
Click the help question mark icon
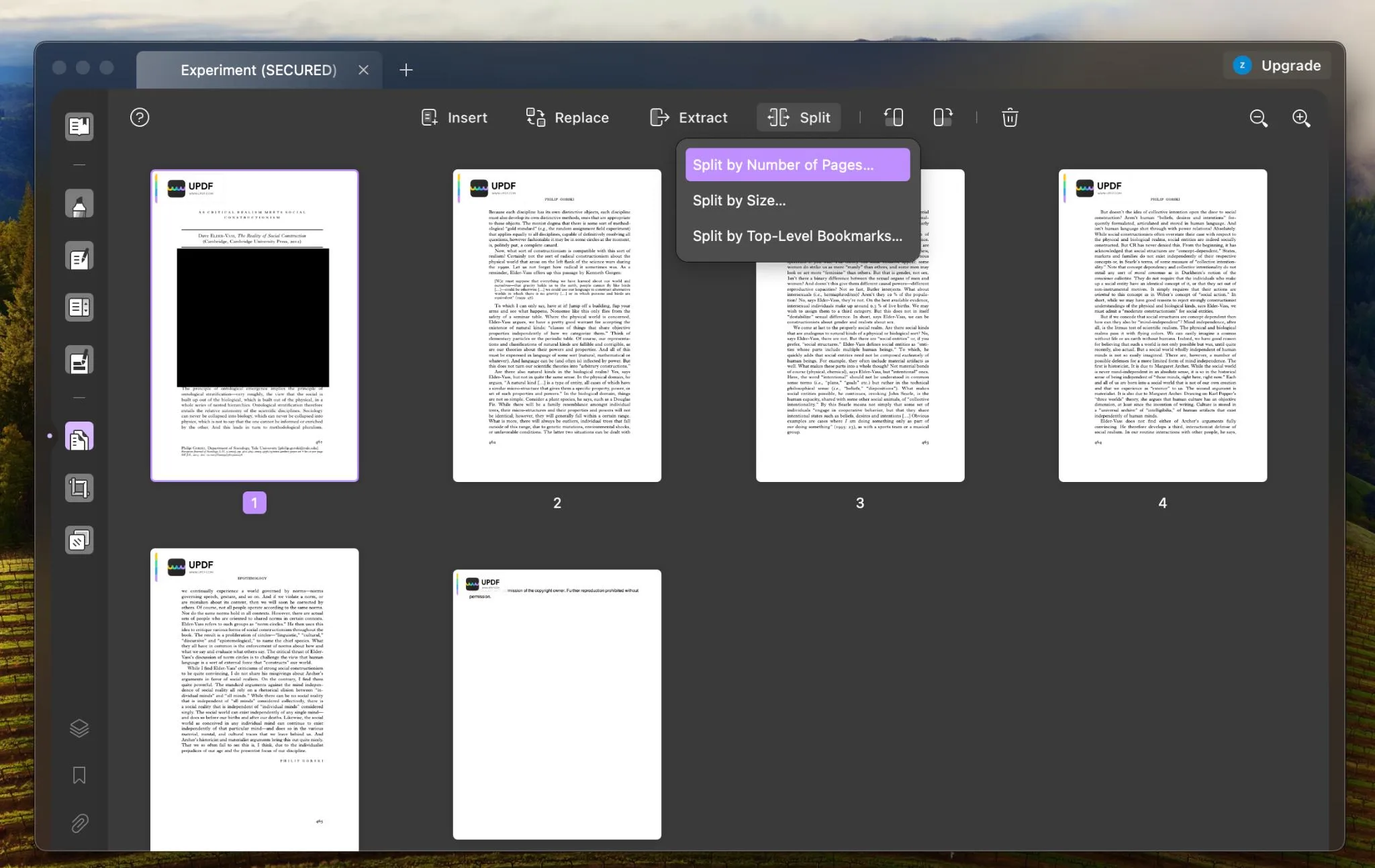coord(140,117)
